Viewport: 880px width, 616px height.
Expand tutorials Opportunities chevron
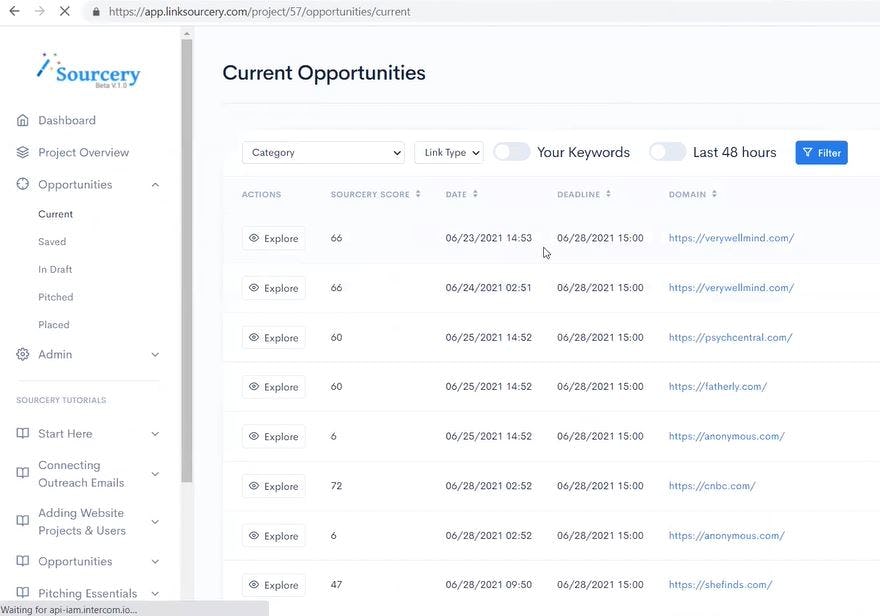[155, 562]
